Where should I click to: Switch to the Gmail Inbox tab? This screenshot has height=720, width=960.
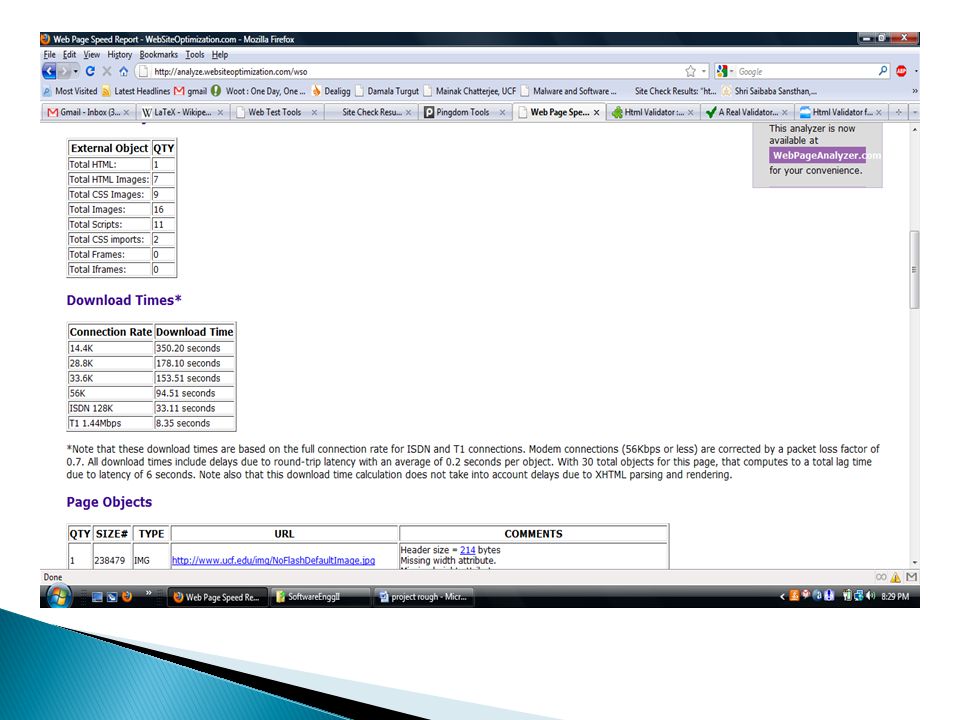88,112
